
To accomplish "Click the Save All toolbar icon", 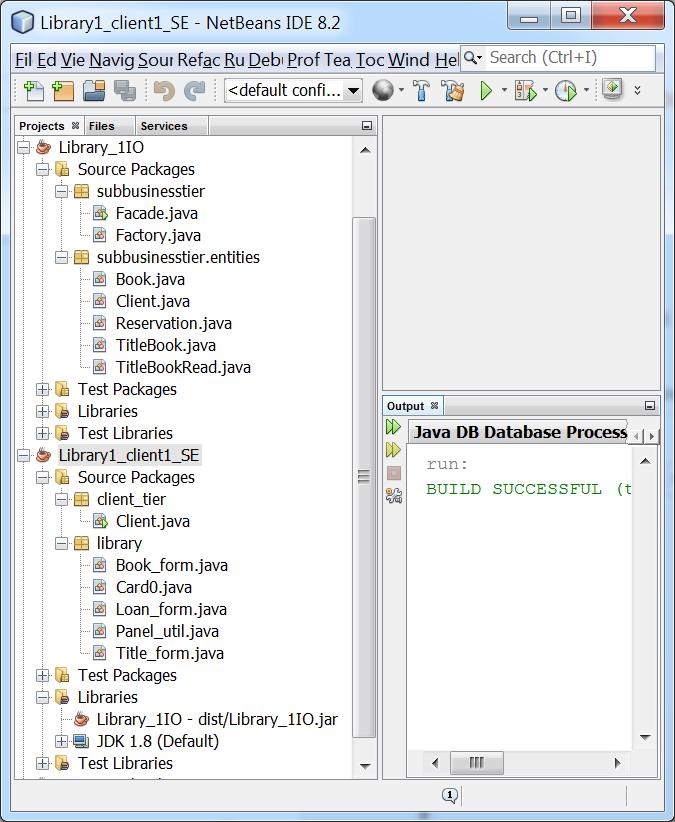I will point(125,91).
